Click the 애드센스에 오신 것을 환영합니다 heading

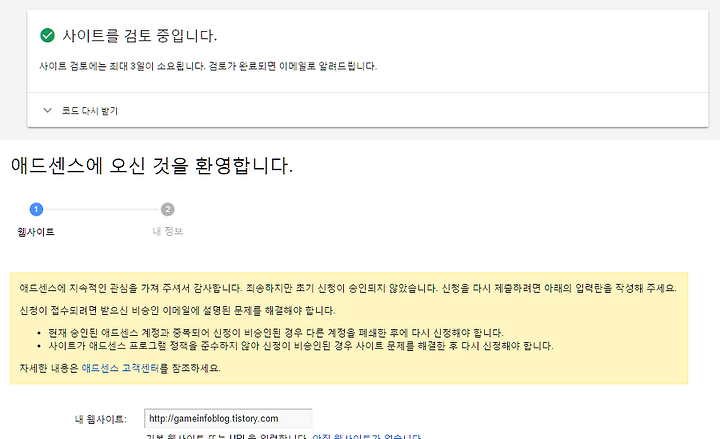pos(152,165)
